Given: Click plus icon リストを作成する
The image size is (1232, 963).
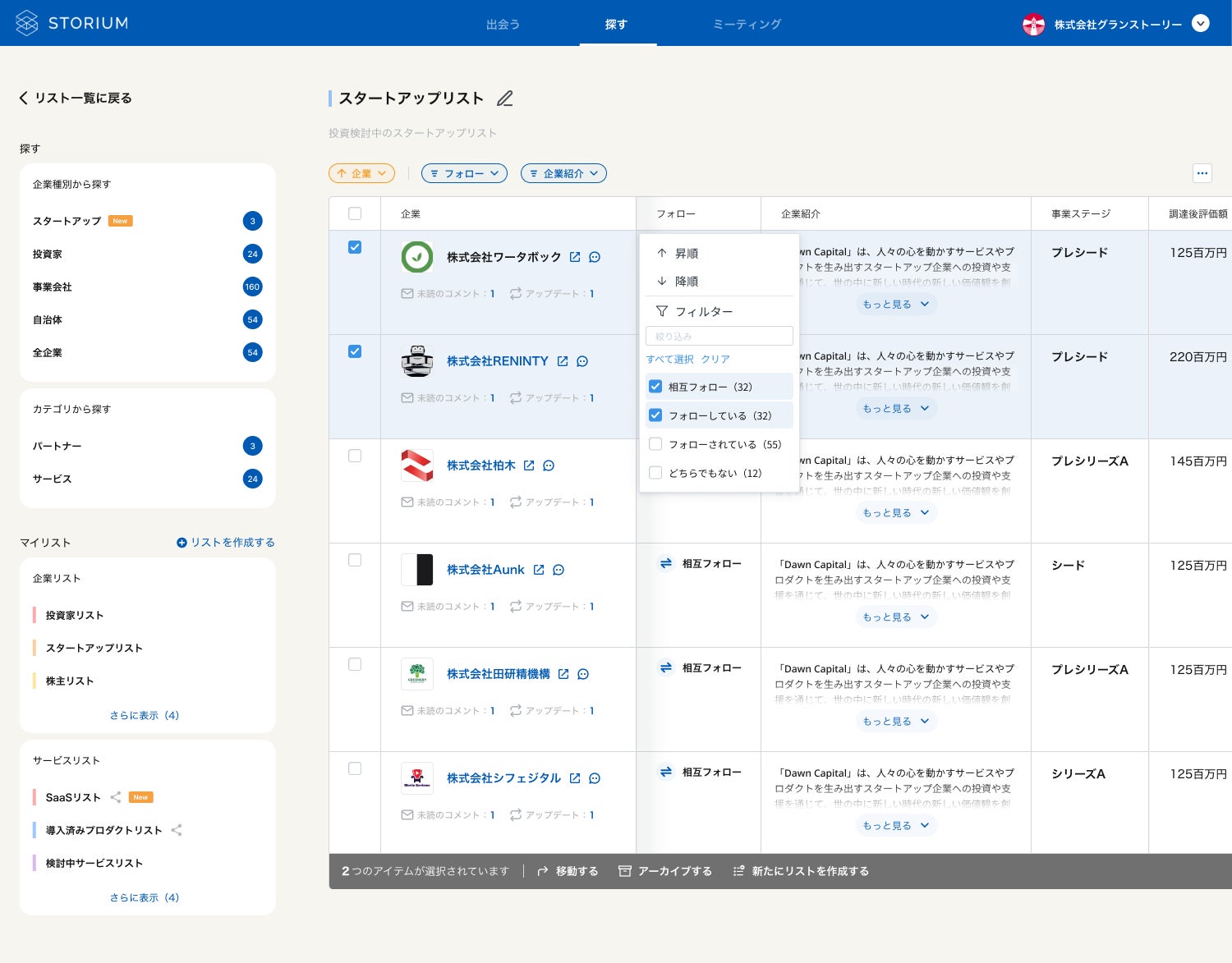Looking at the screenshot, I should click(182, 543).
